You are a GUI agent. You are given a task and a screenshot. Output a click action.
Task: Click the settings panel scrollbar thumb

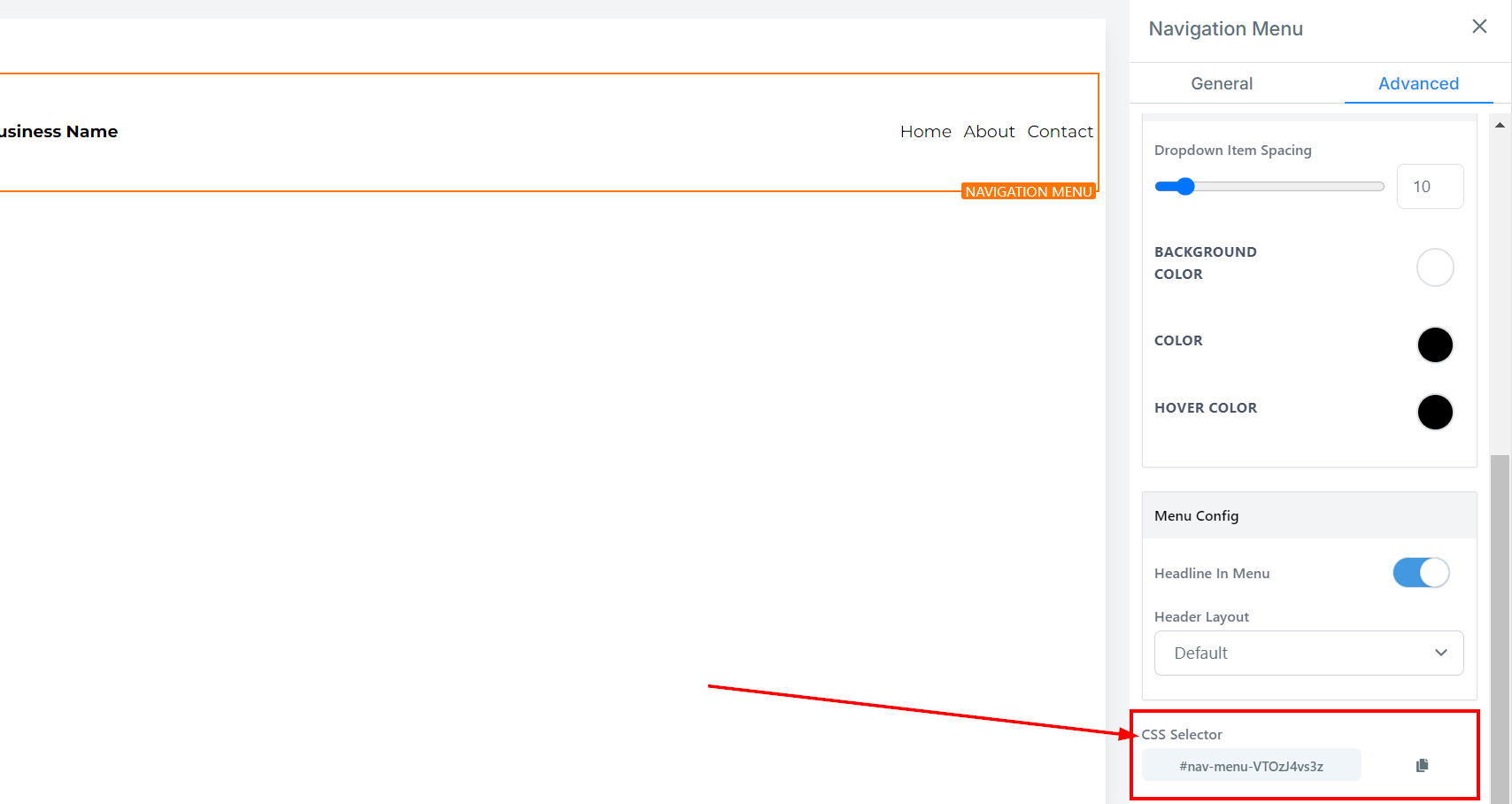pyautogui.click(x=1500, y=629)
